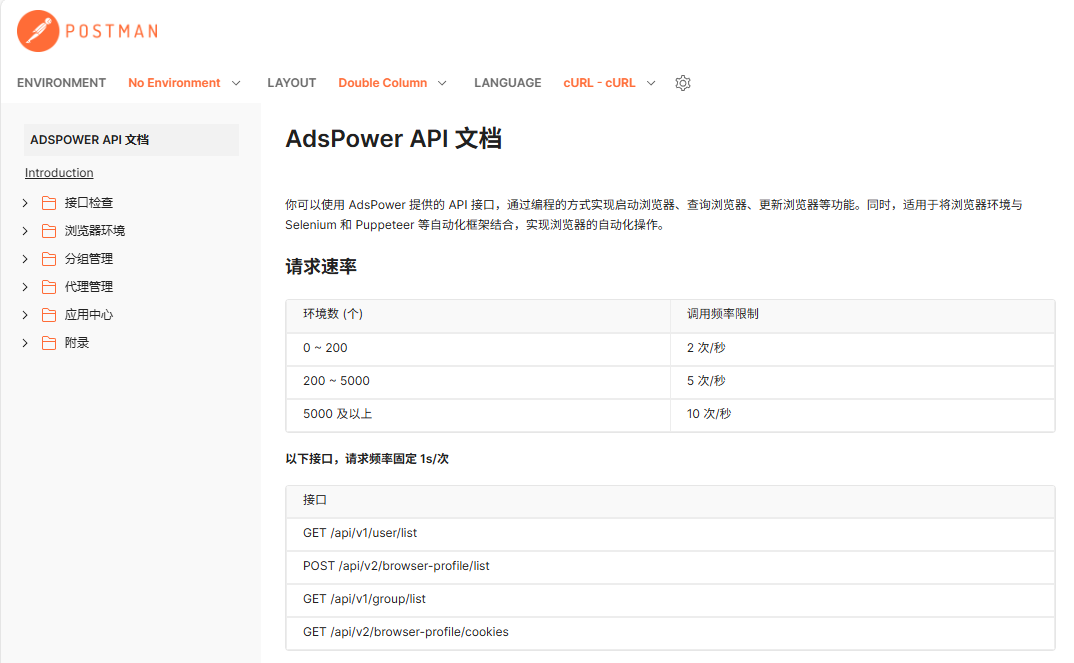Open the cURL language dropdown
Screen dimensions: 1074x663
click(x=609, y=83)
